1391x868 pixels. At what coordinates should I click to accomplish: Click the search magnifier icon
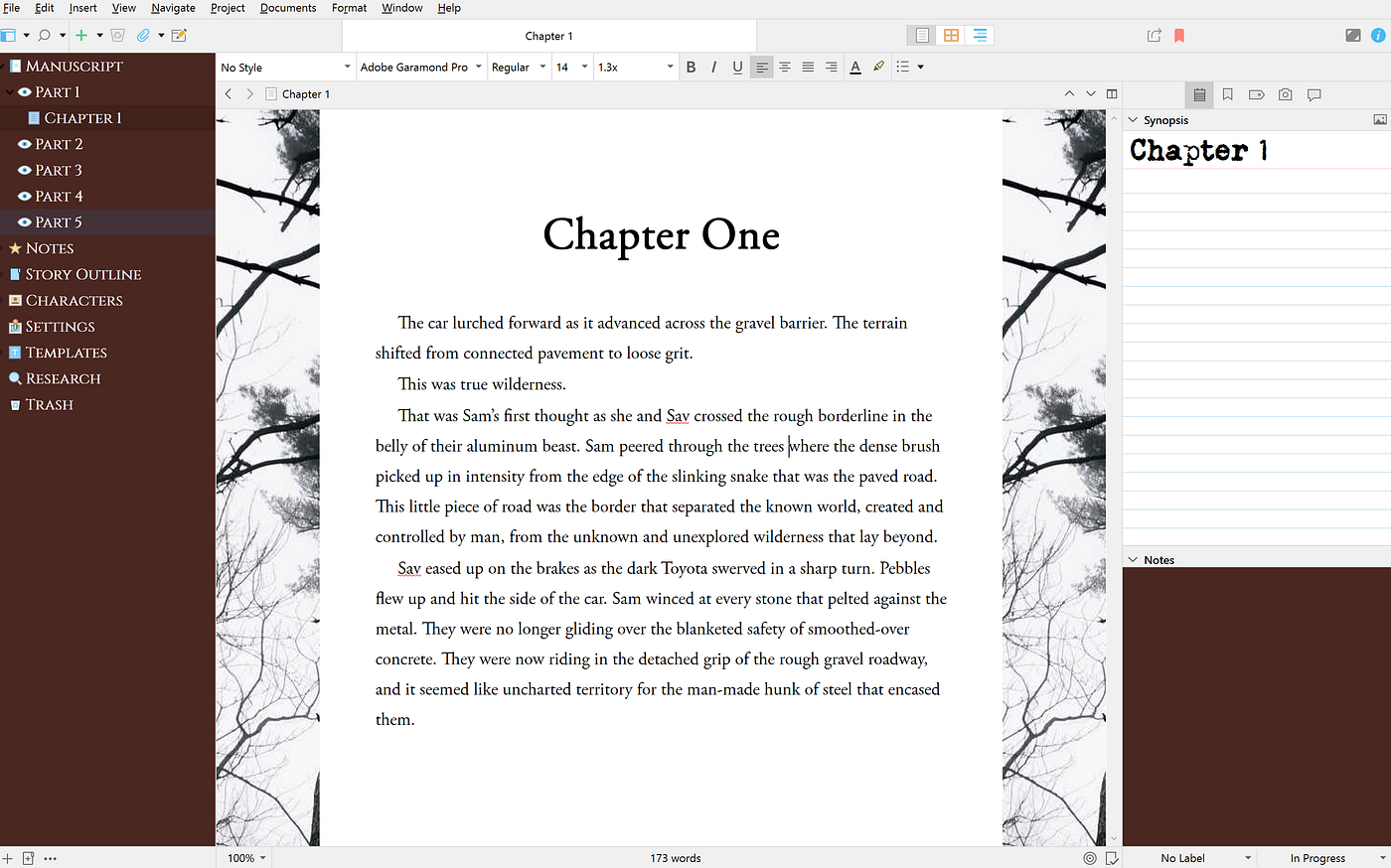(x=44, y=36)
